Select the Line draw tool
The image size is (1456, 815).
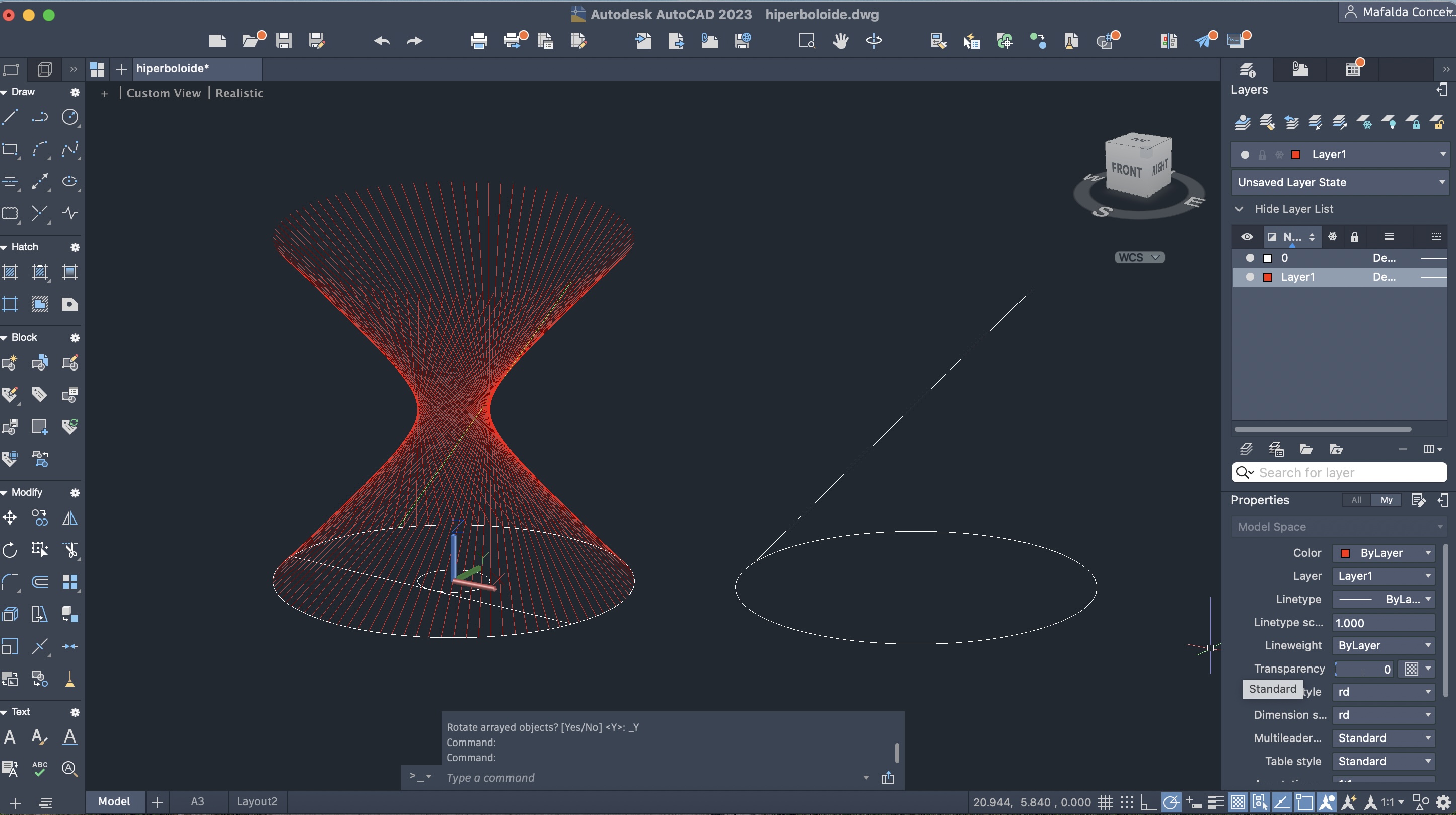(10, 117)
